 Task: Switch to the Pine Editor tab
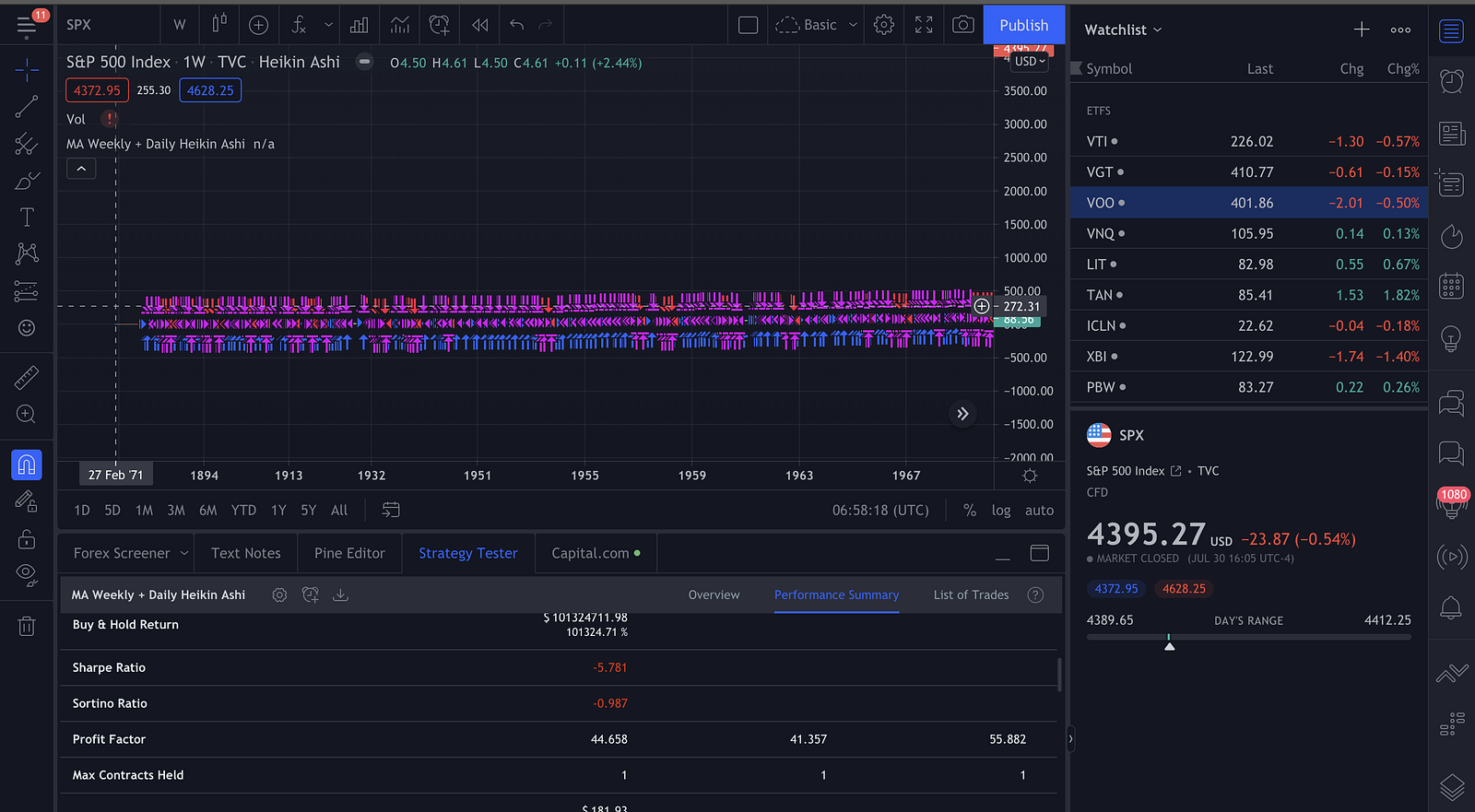pyautogui.click(x=349, y=553)
